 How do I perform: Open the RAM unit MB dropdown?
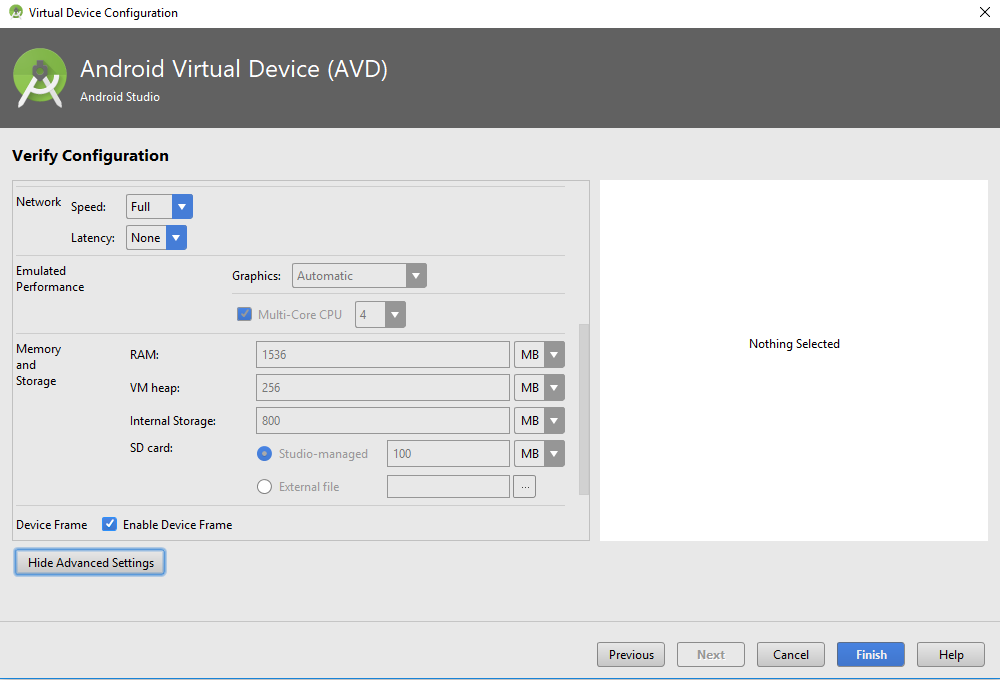pos(539,355)
